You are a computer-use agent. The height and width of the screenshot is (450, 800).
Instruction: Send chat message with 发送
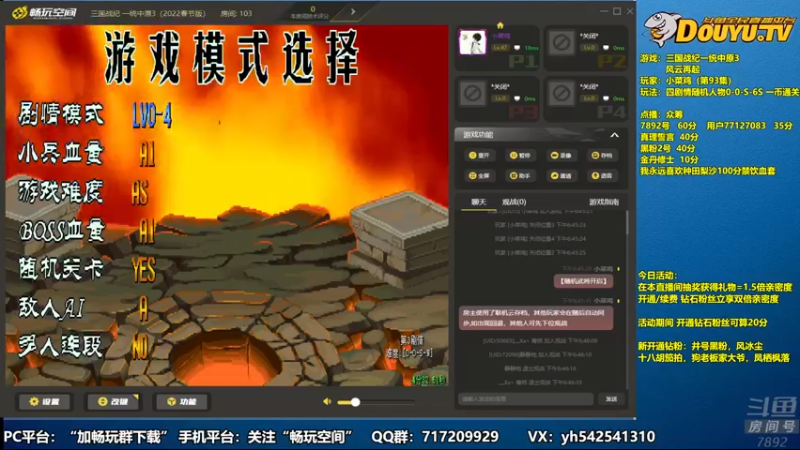click(611, 399)
